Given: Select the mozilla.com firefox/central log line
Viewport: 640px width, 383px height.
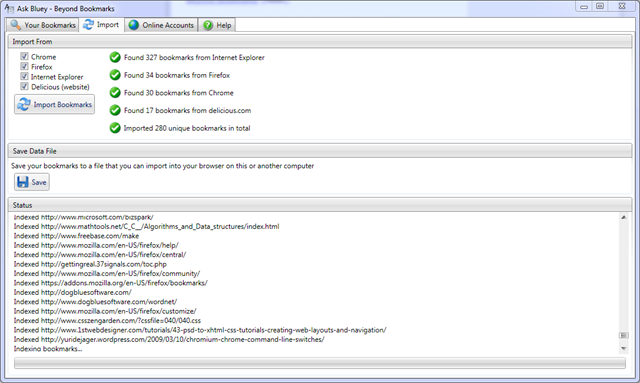Looking at the screenshot, I should pyautogui.click(x=100, y=254).
